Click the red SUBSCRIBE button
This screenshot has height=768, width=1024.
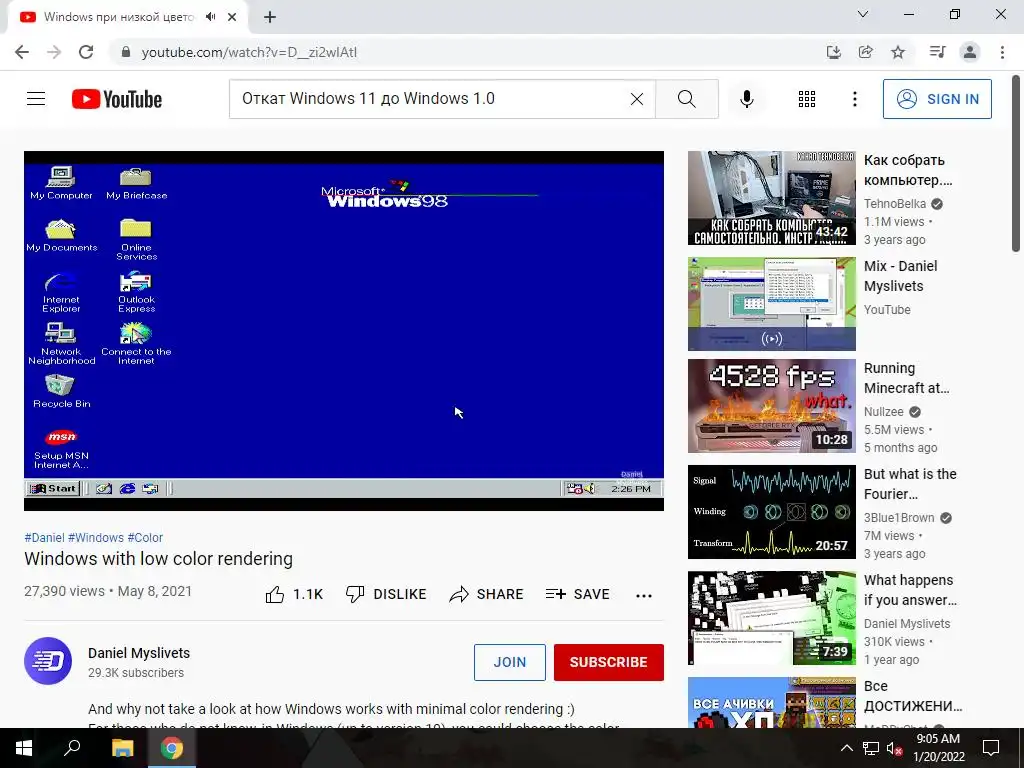click(x=609, y=662)
